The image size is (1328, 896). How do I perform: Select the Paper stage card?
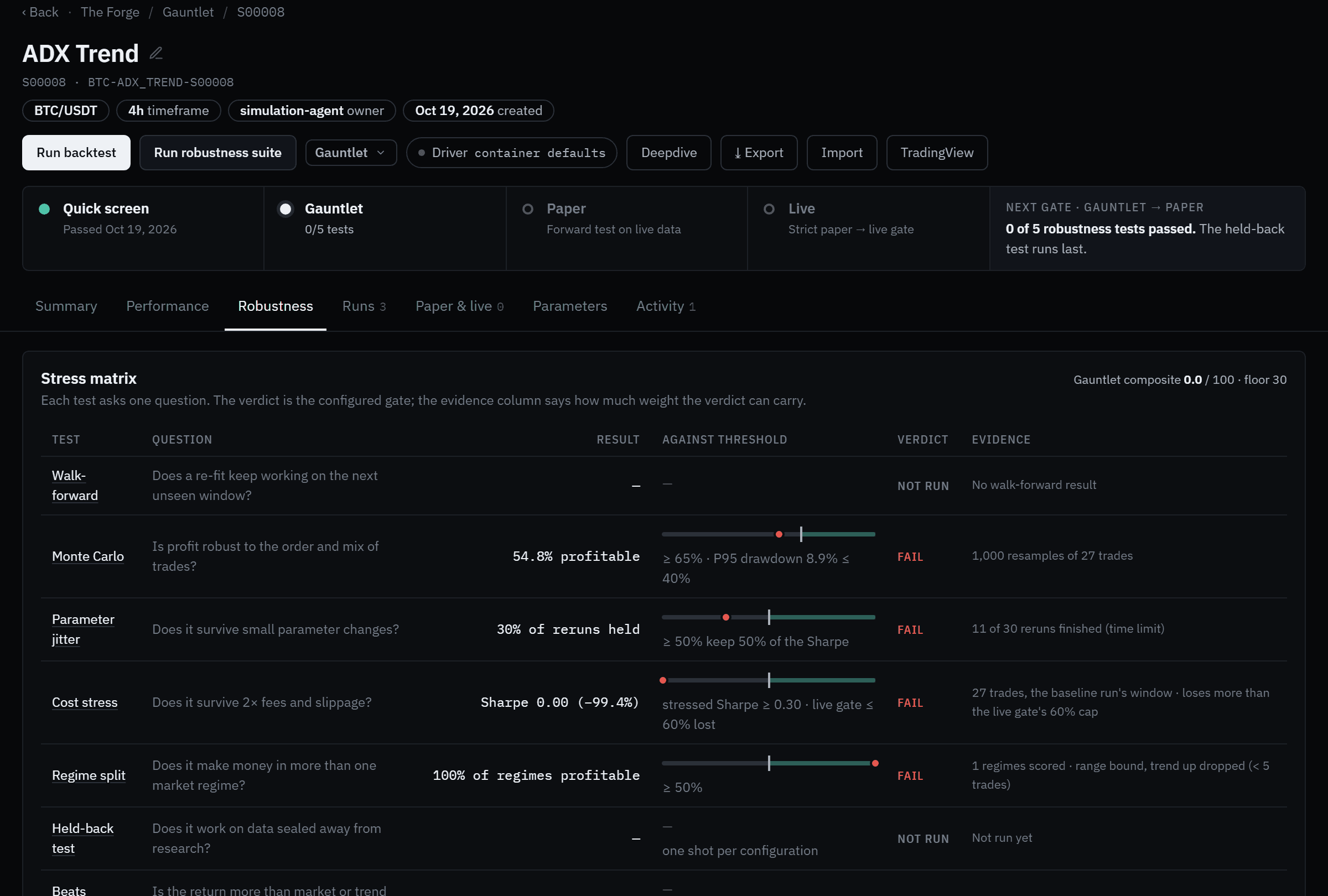click(x=627, y=228)
